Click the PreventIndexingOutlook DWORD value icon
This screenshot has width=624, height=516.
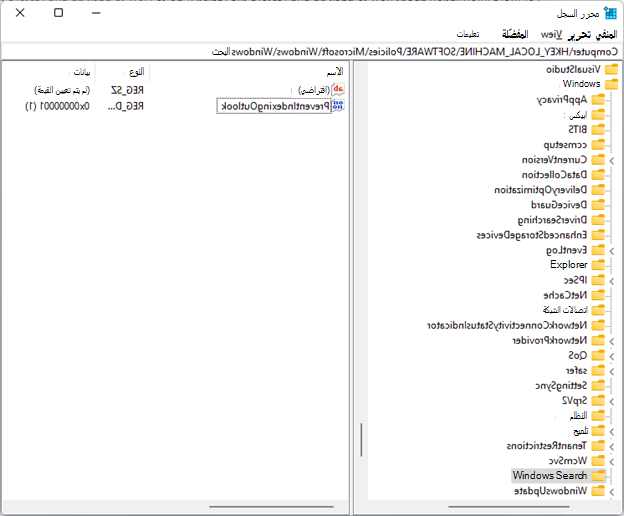tap(338, 106)
